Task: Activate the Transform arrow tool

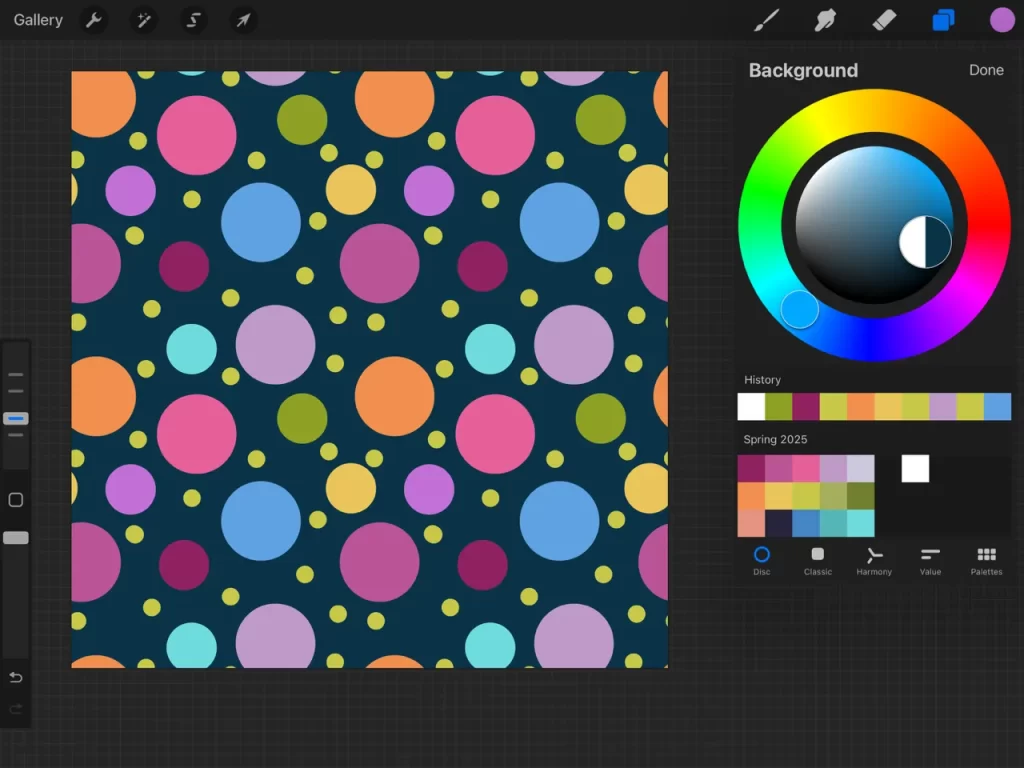Action: (243, 20)
